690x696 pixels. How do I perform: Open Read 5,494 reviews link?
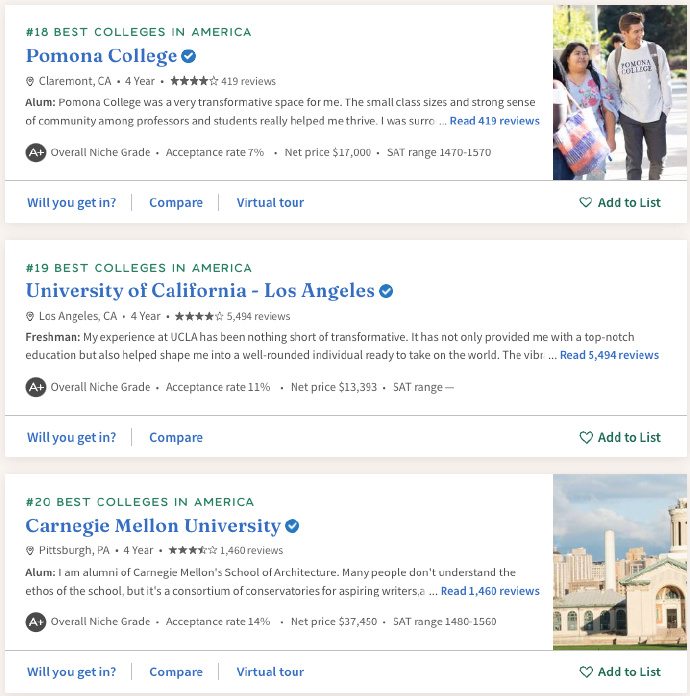tap(609, 355)
